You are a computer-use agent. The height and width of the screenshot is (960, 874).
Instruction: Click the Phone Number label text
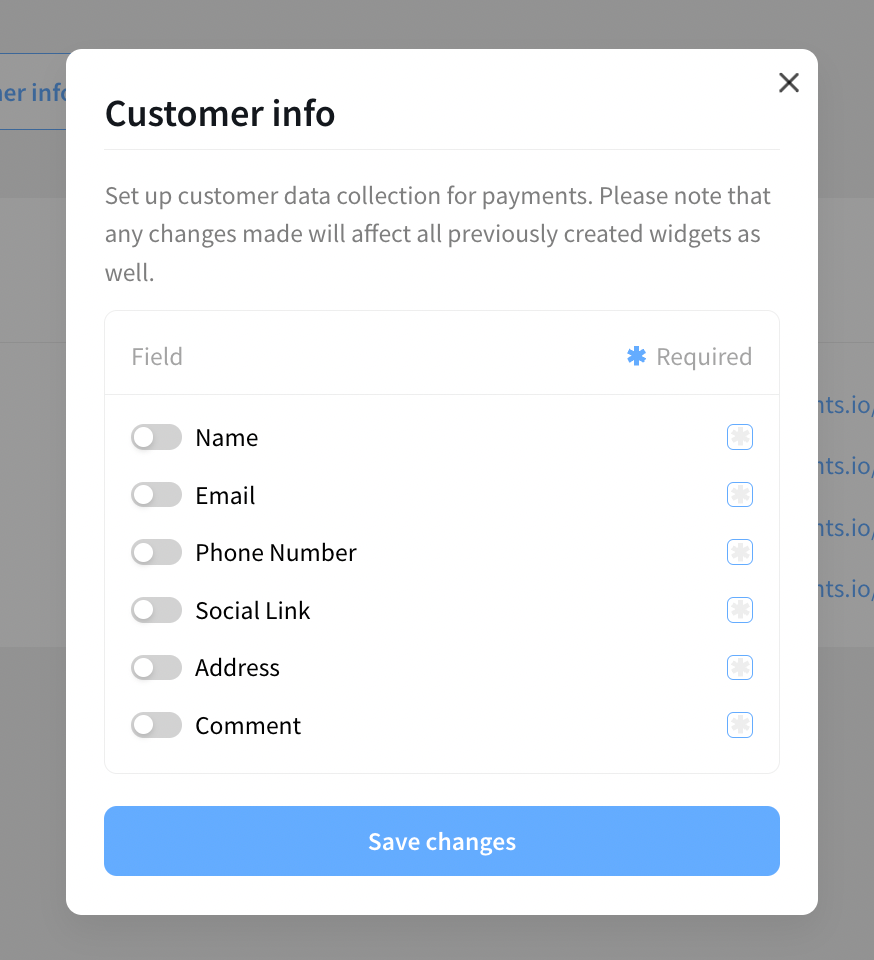point(276,553)
